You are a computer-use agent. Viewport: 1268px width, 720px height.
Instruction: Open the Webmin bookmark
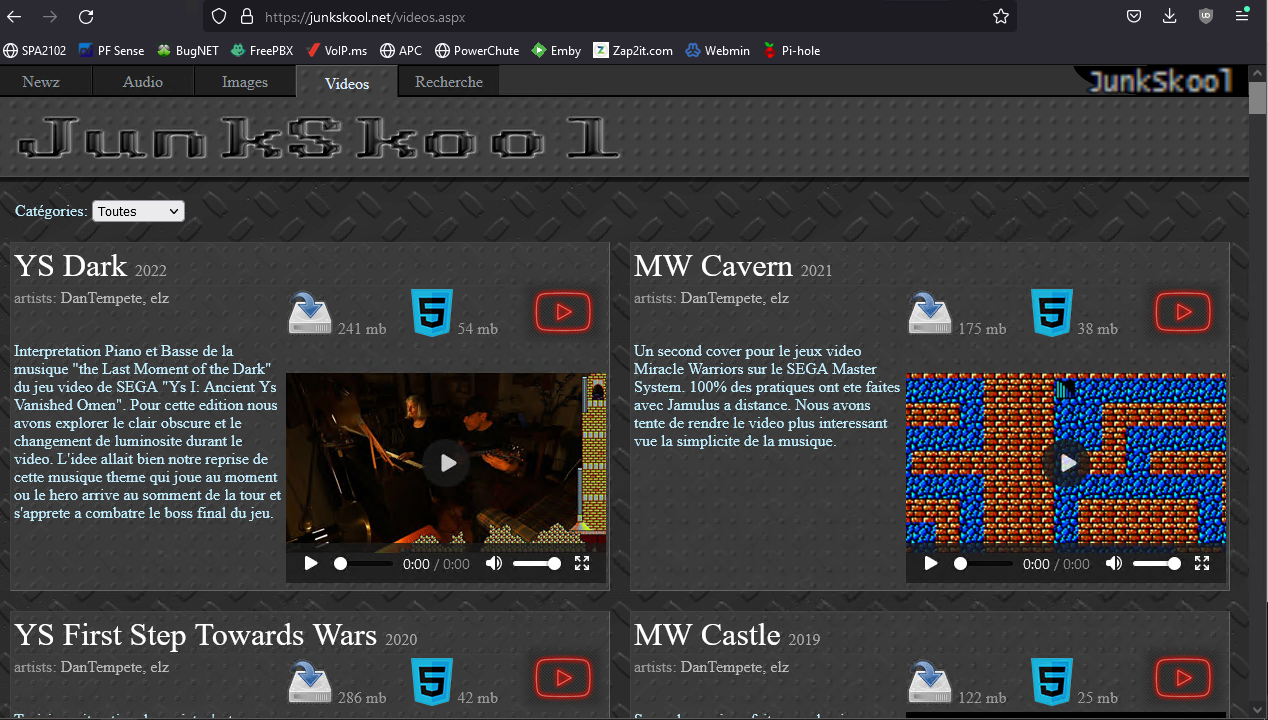pyautogui.click(x=718, y=50)
